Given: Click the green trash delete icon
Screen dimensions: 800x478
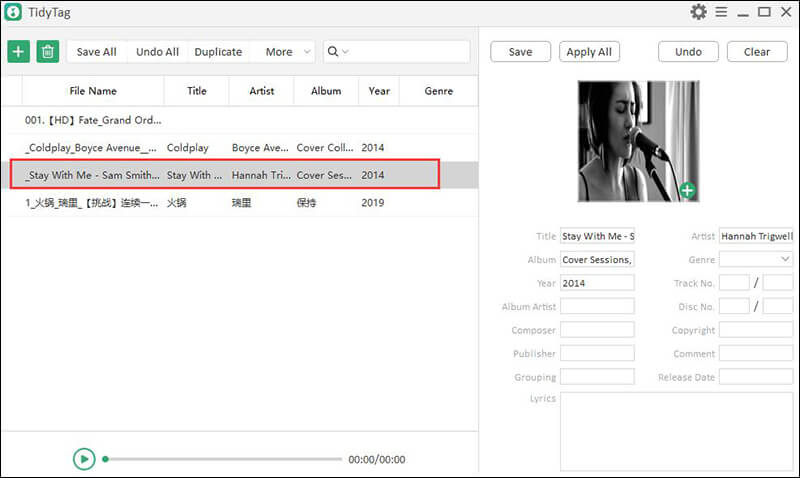Looking at the screenshot, I should coord(47,52).
